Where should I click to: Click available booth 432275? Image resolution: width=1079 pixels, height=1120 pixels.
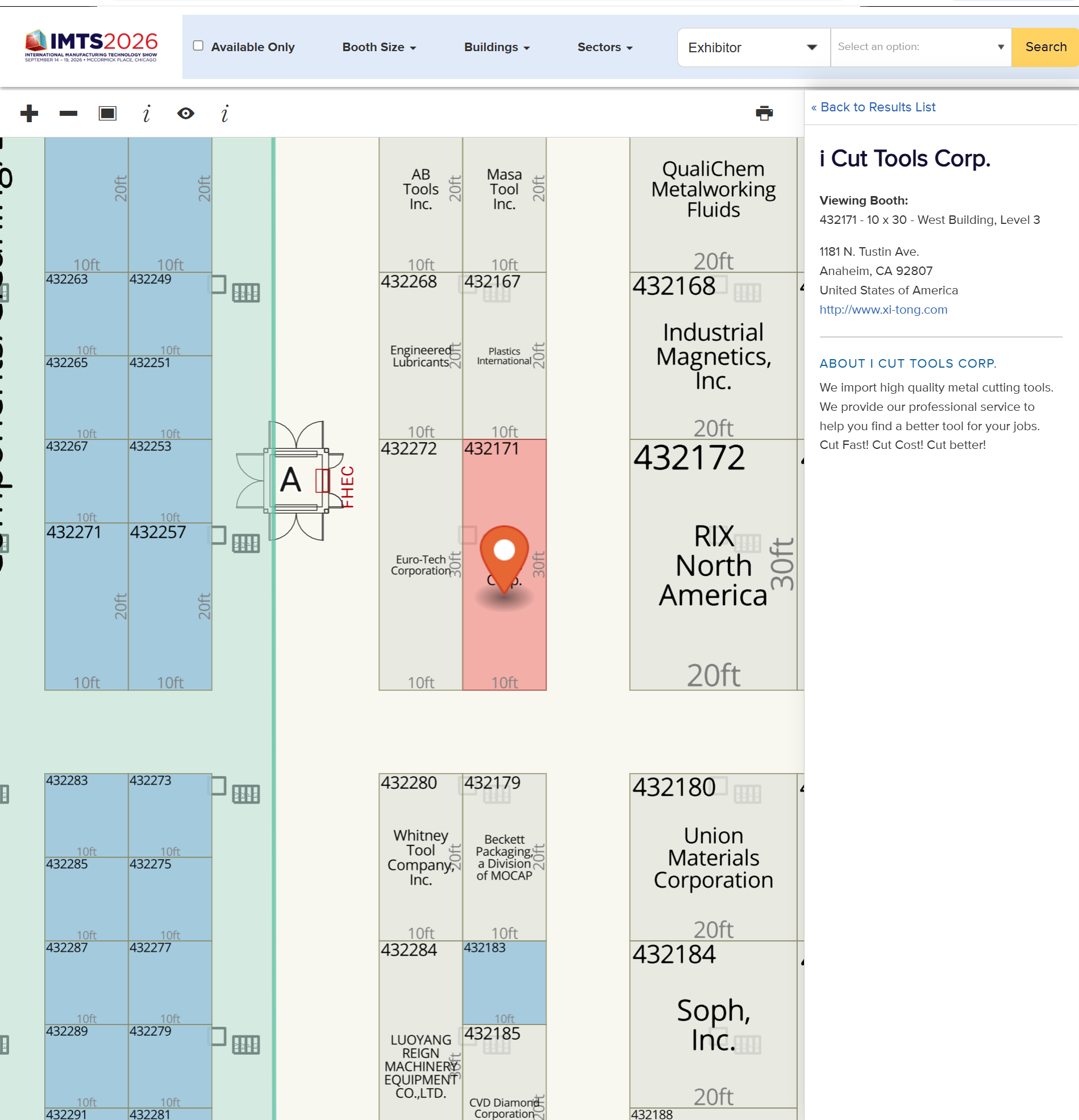(x=170, y=900)
